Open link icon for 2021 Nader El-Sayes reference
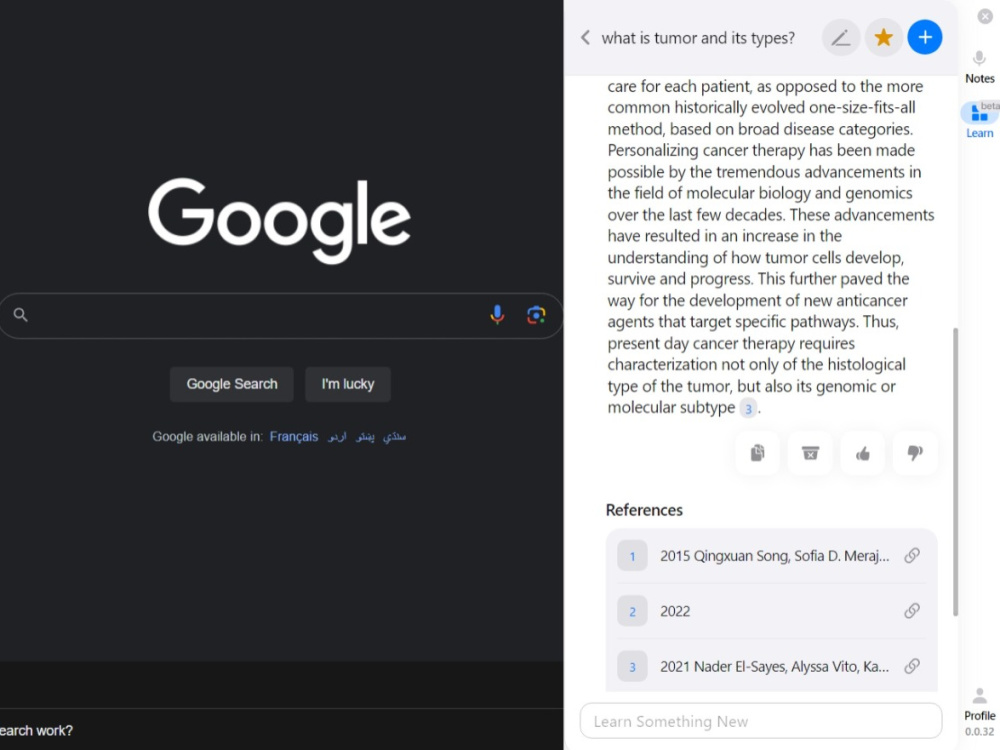 [912, 666]
